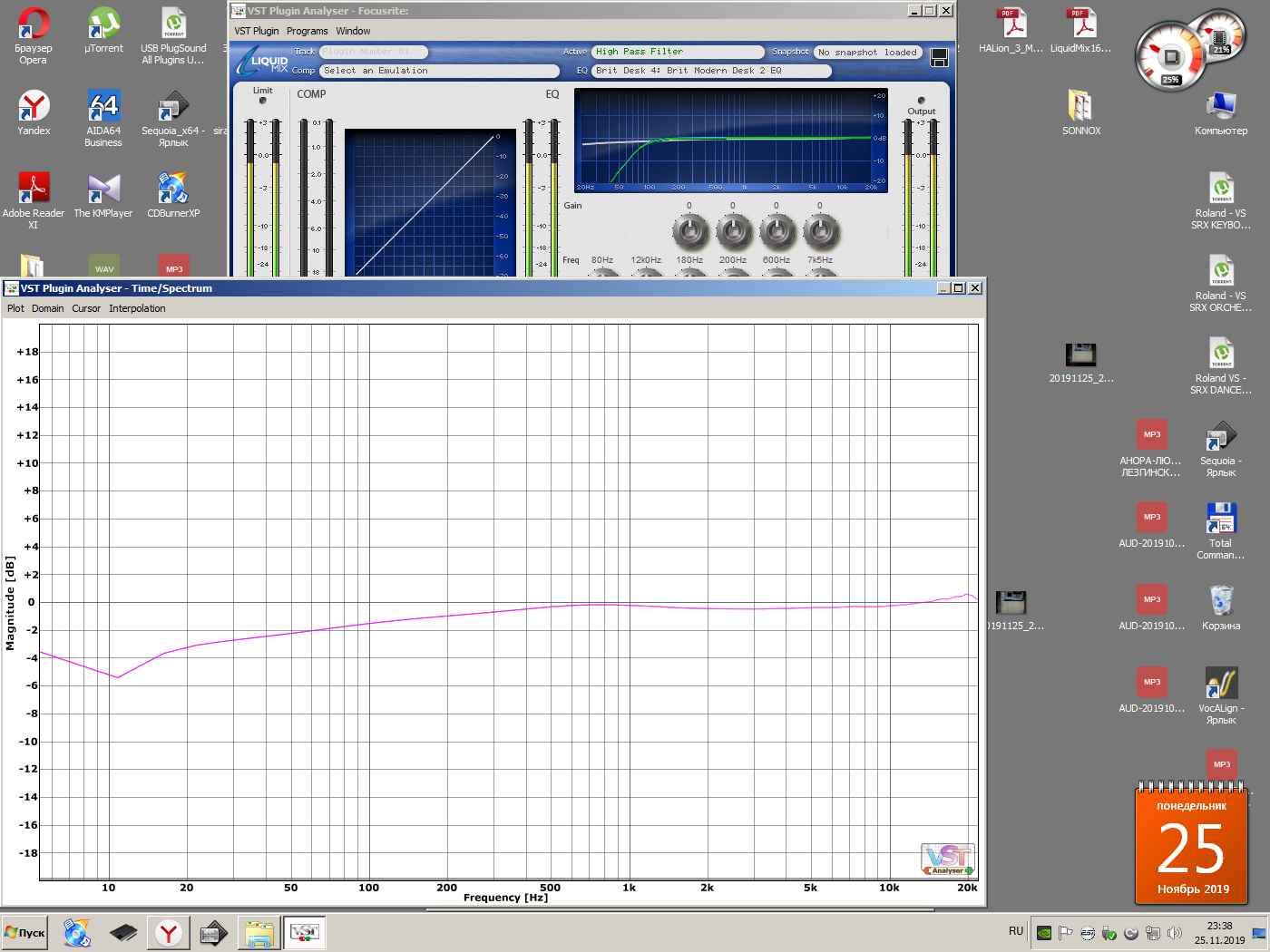Click the file explorer taskbar button

259,932
